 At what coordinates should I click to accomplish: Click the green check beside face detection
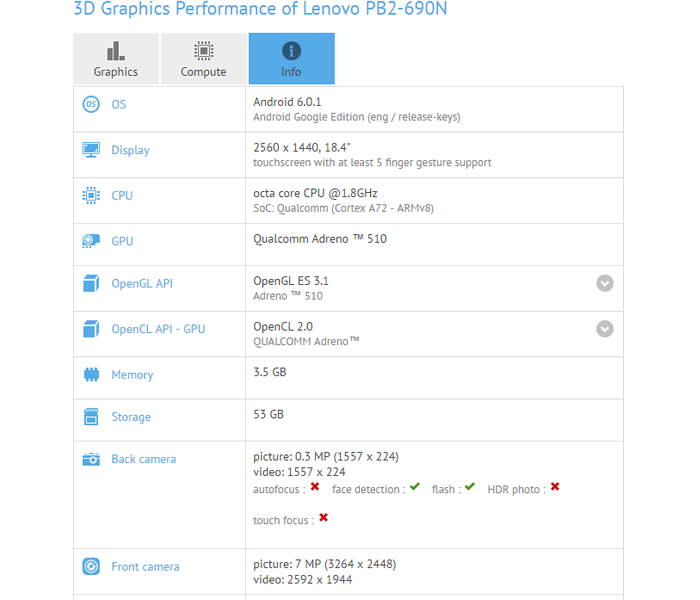coord(415,487)
